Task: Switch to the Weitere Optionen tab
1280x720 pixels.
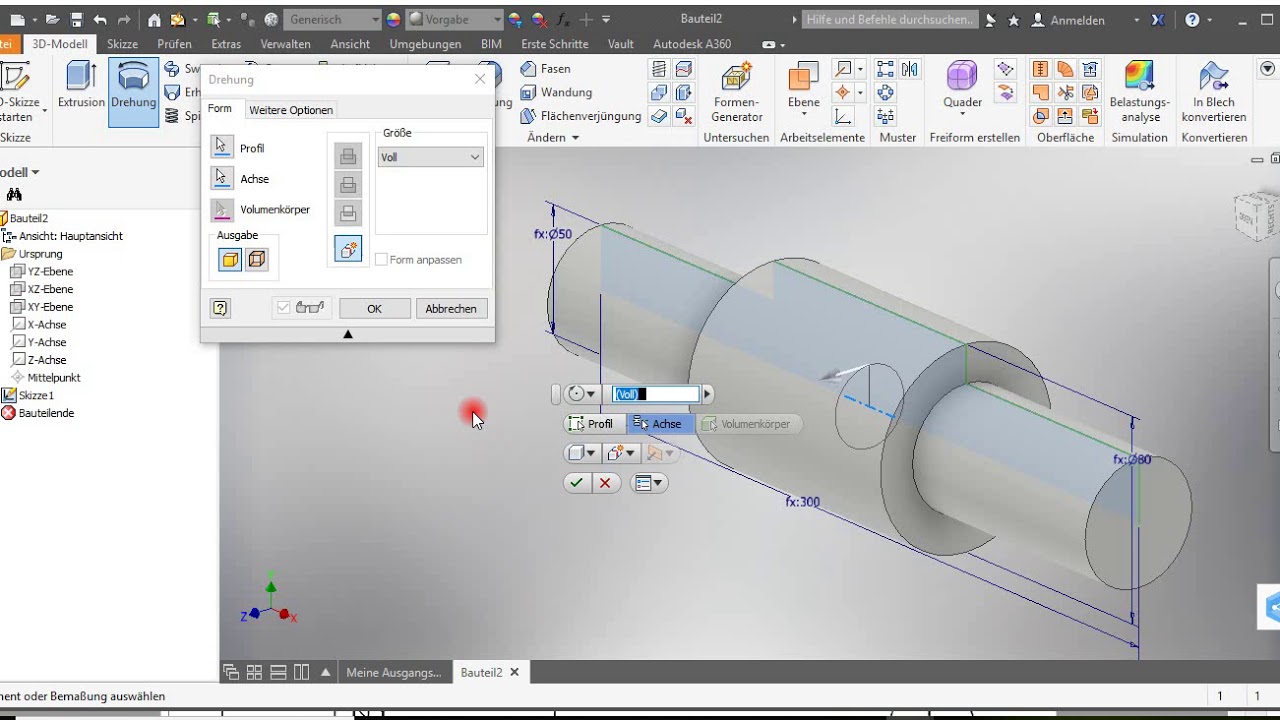Action: click(291, 110)
